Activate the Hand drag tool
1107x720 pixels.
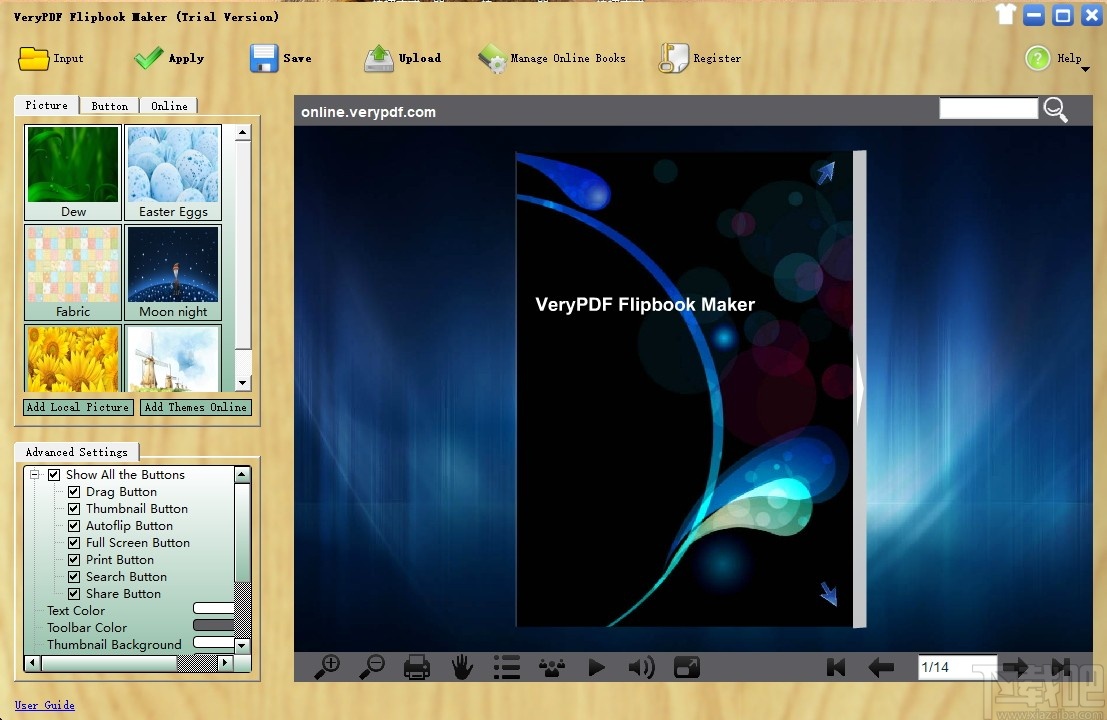(x=462, y=666)
